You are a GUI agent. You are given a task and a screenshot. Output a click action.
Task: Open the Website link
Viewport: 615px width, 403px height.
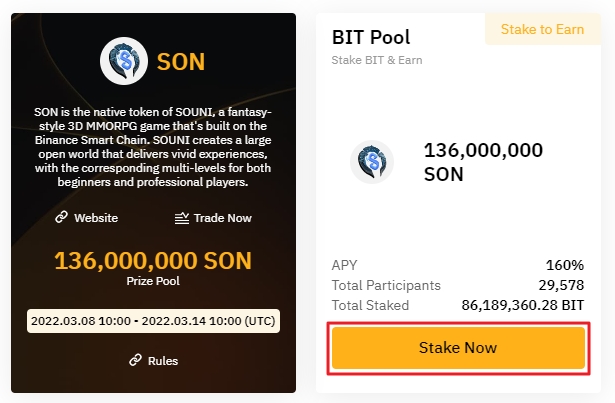tap(96, 217)
